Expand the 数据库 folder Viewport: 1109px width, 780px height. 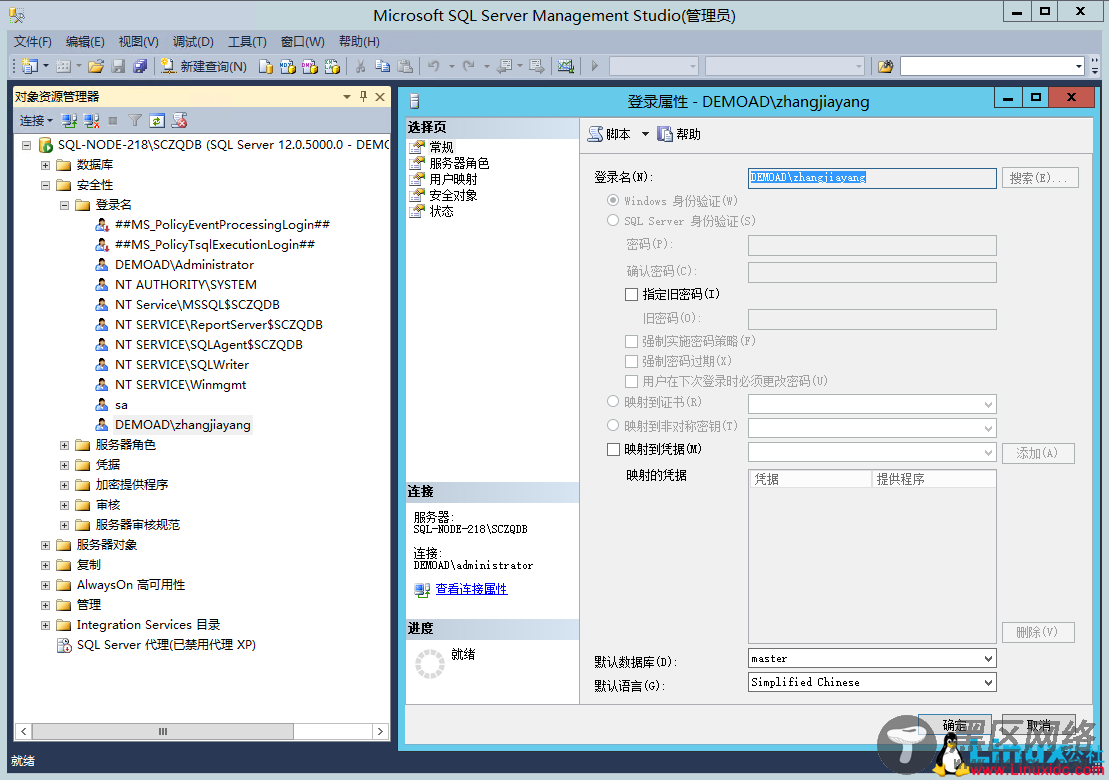pos(45,165)
